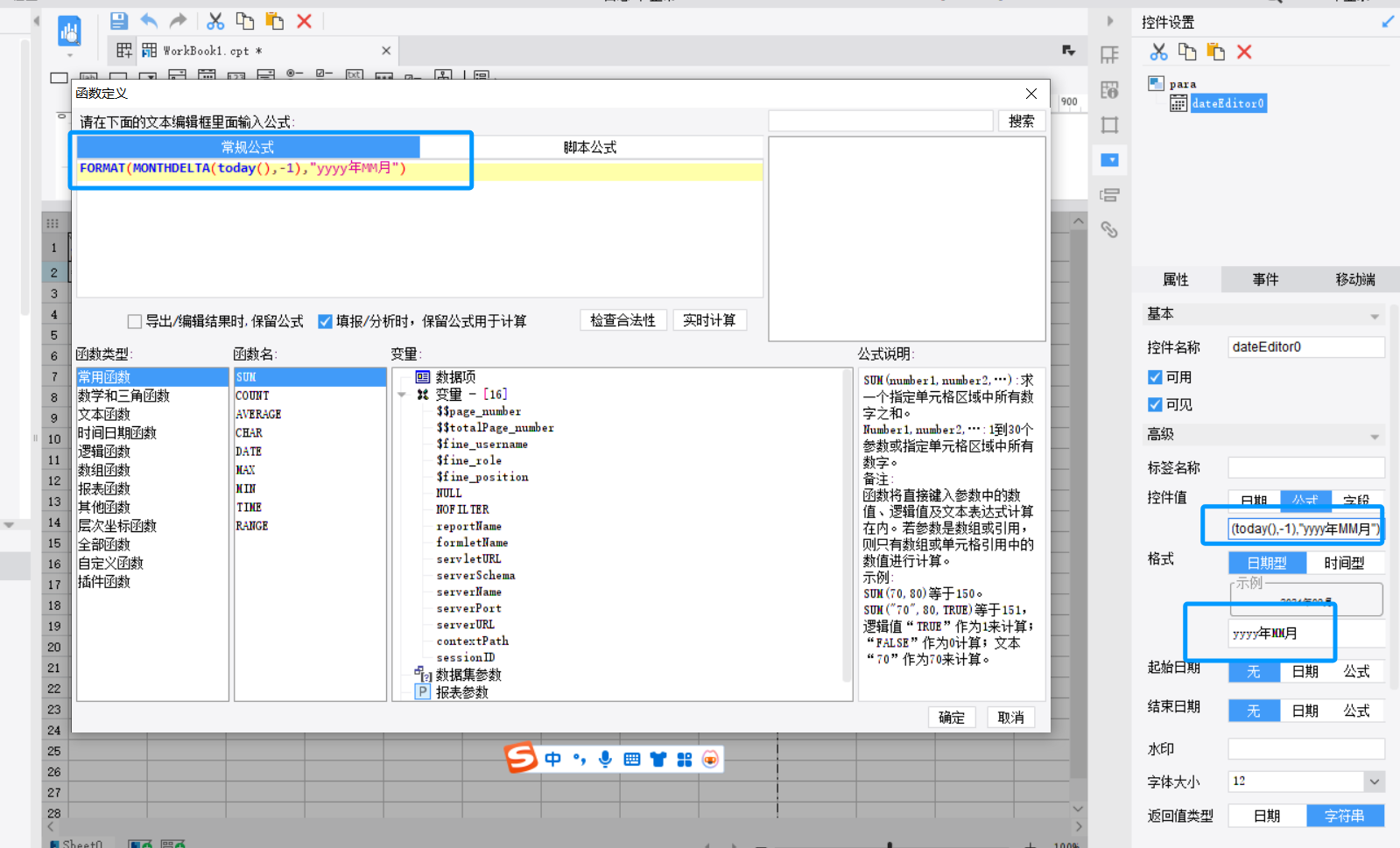This screenshot has width=1400, height=848.
Task: Undo last action in main toolbar
Action: 149,20
